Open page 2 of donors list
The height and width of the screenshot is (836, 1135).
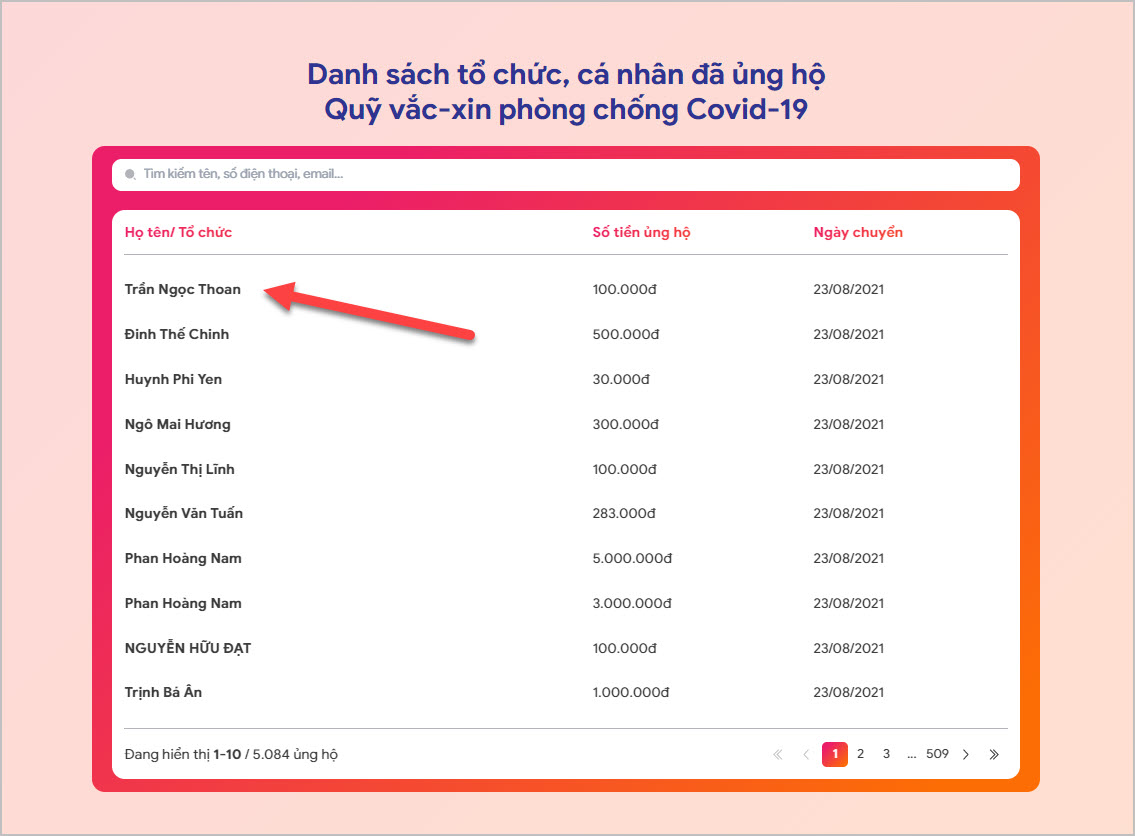coord(860,754)
